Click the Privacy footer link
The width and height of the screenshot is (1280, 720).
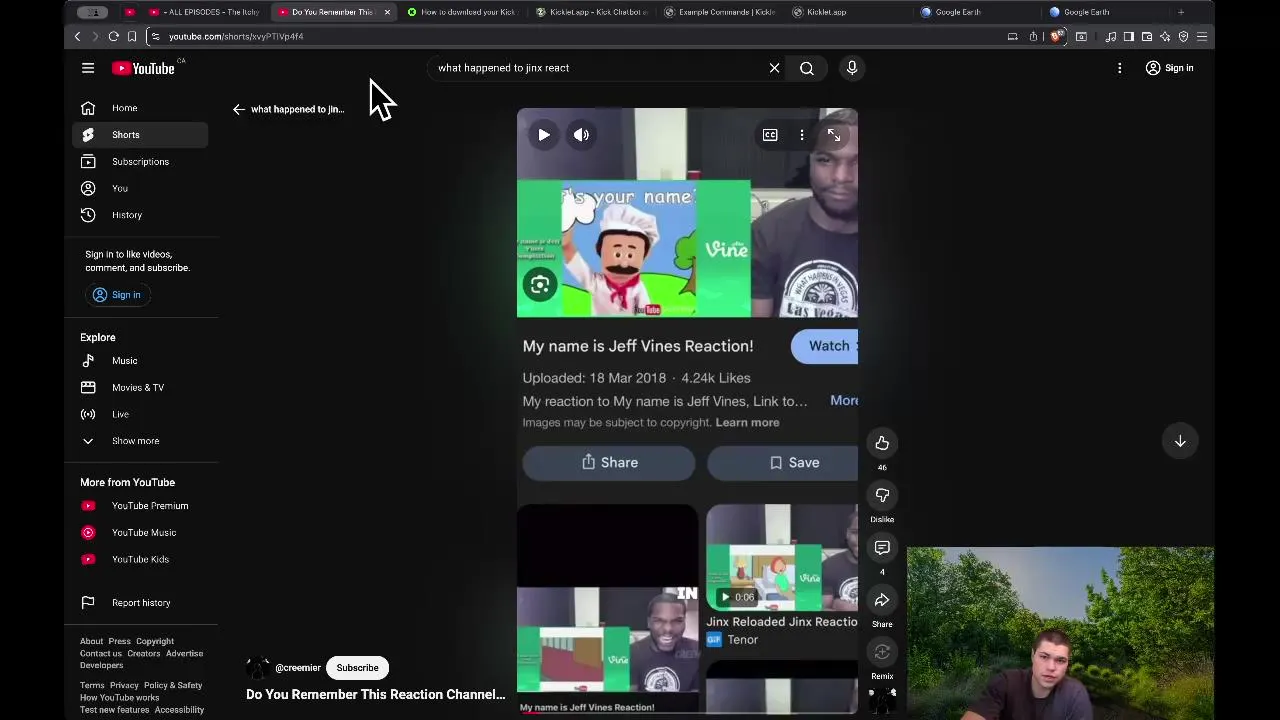coord(124,685)
